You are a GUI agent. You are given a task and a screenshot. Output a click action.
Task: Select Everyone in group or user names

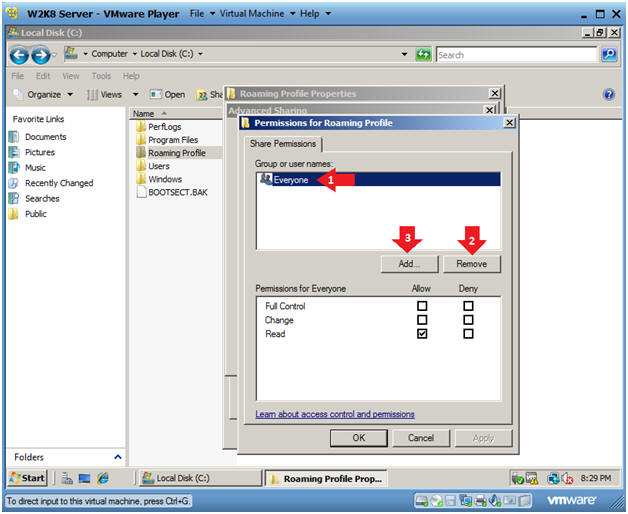click(x=378, y=179)
